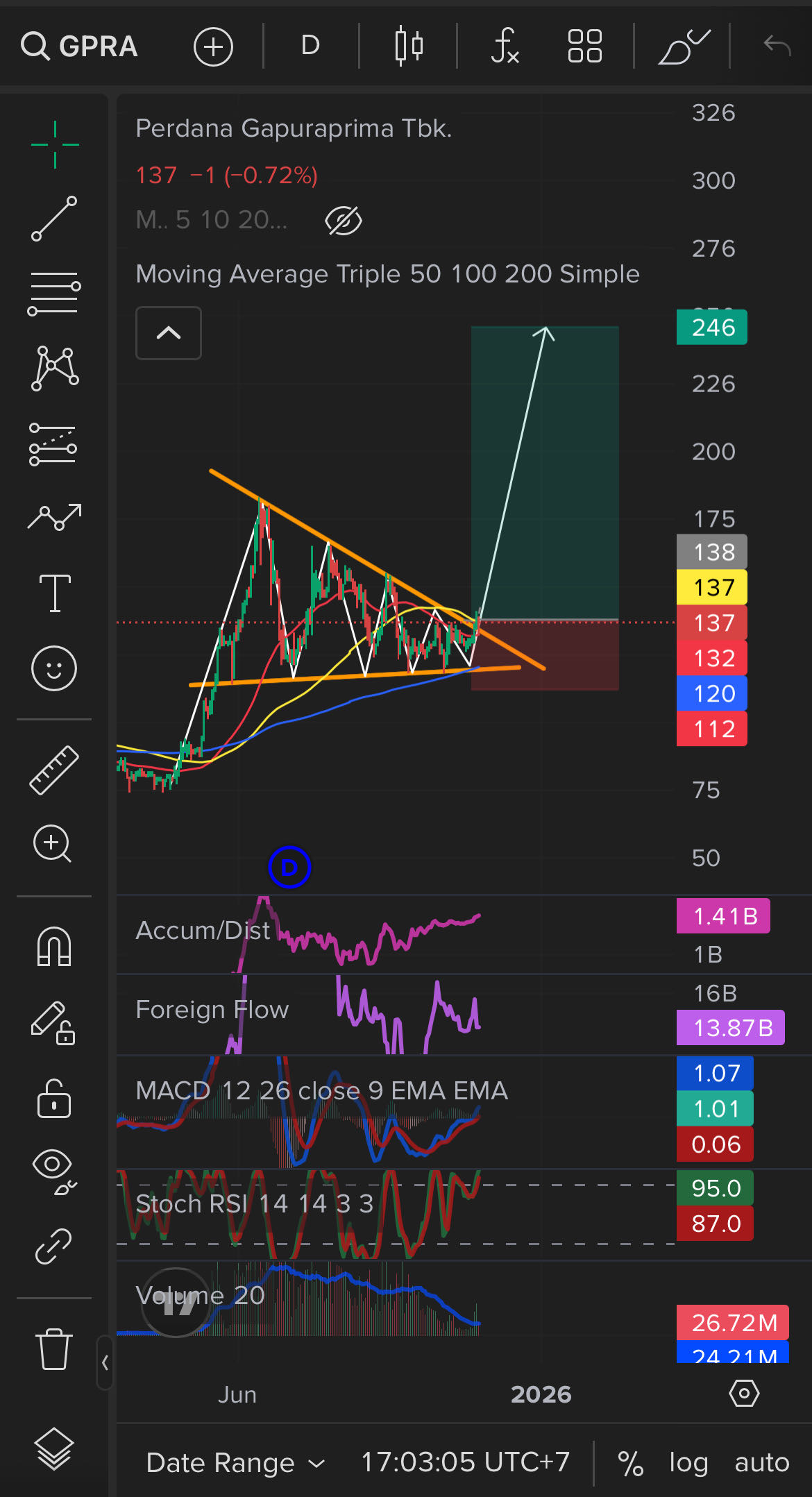
Task: Toggle visibility of the M.. 5 10 20 indicator
Action: click(344, 221)
